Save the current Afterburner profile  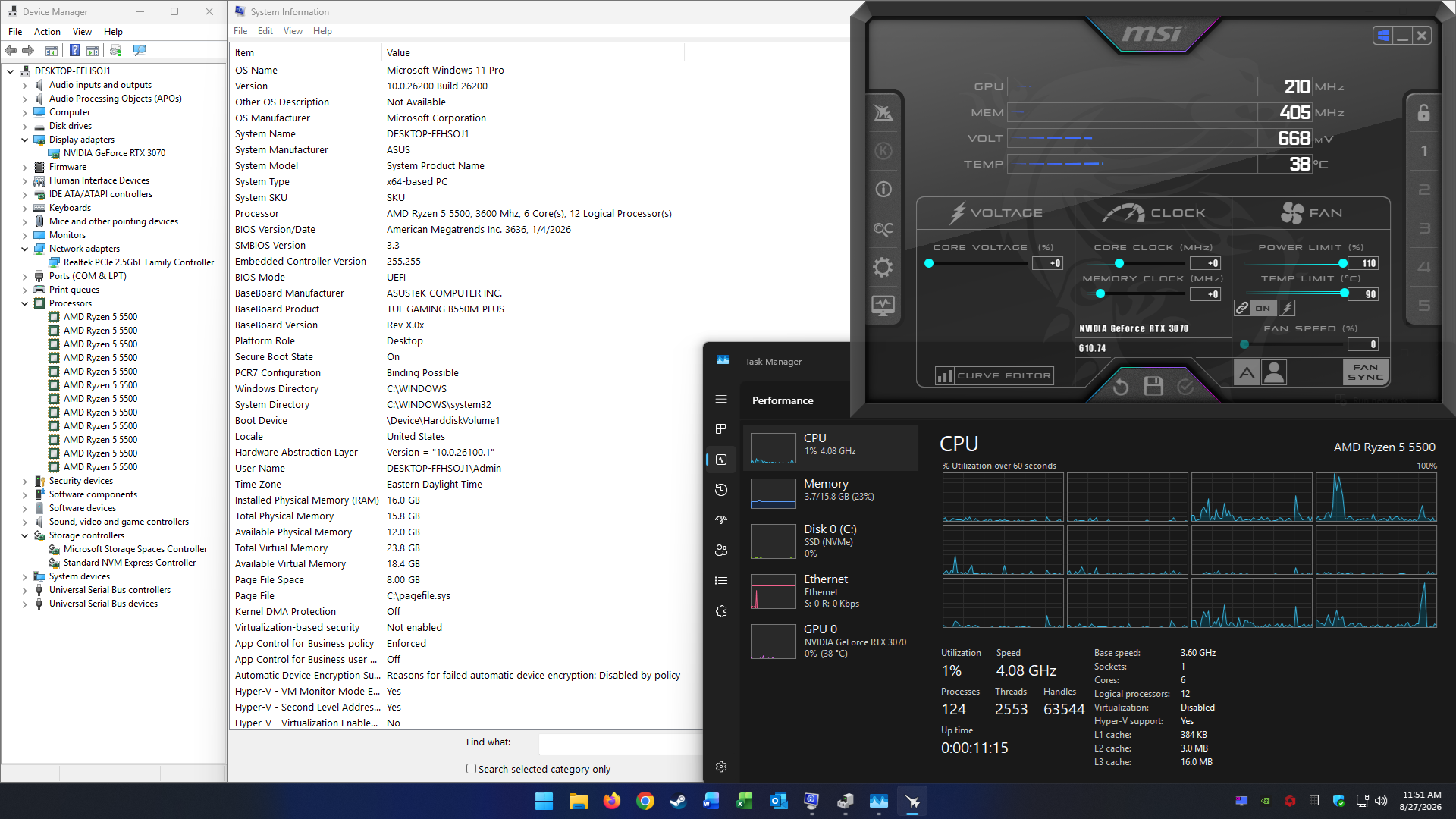point(1153,386)
